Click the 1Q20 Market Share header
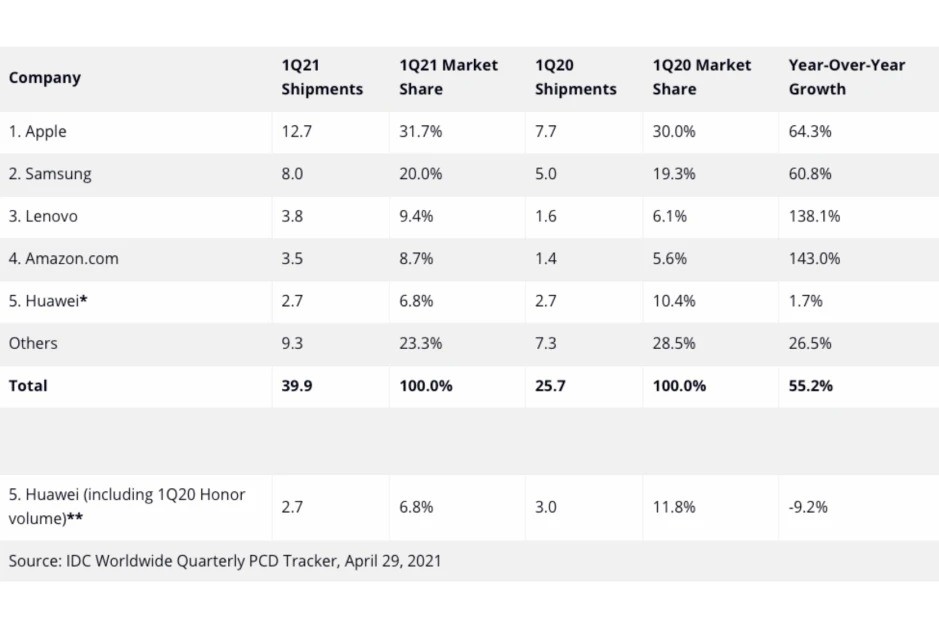 coord(701,78)
